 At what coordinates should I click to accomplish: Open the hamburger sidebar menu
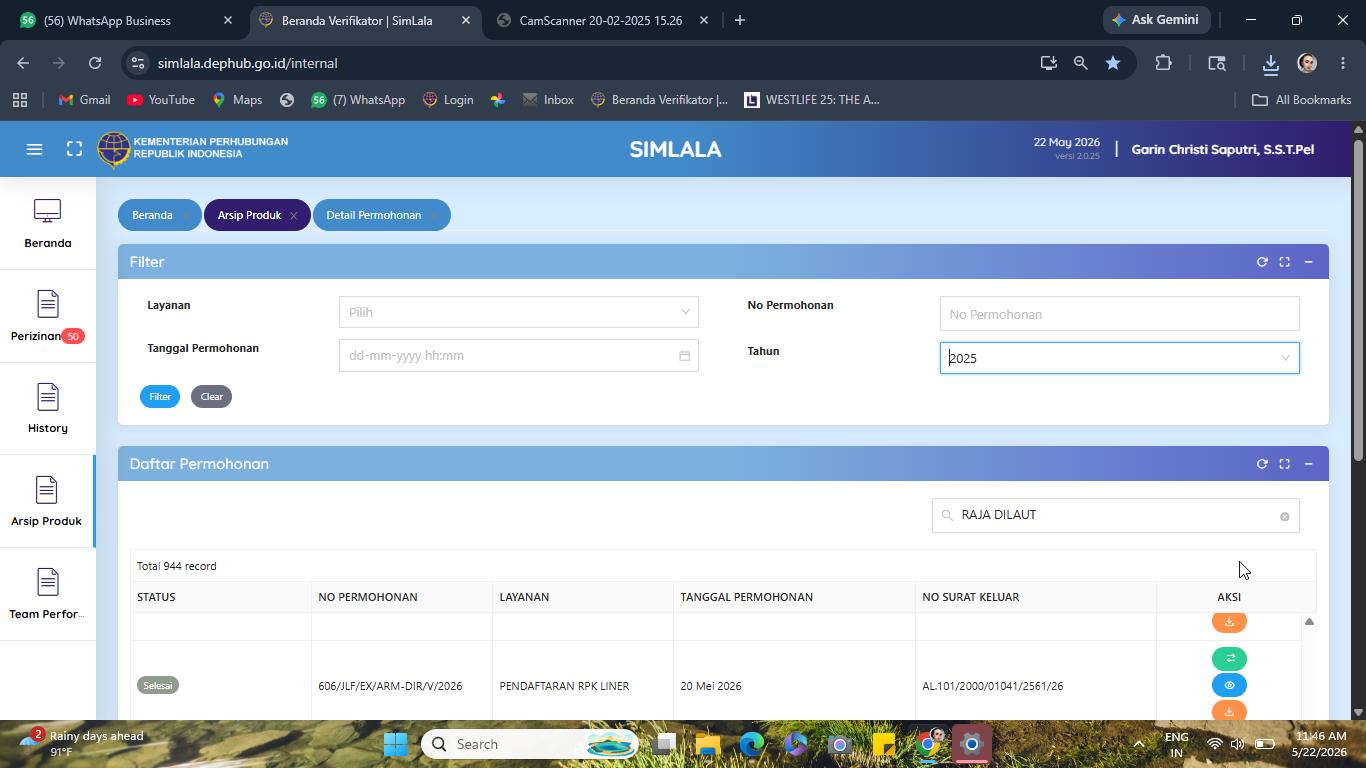click(34, 149)
